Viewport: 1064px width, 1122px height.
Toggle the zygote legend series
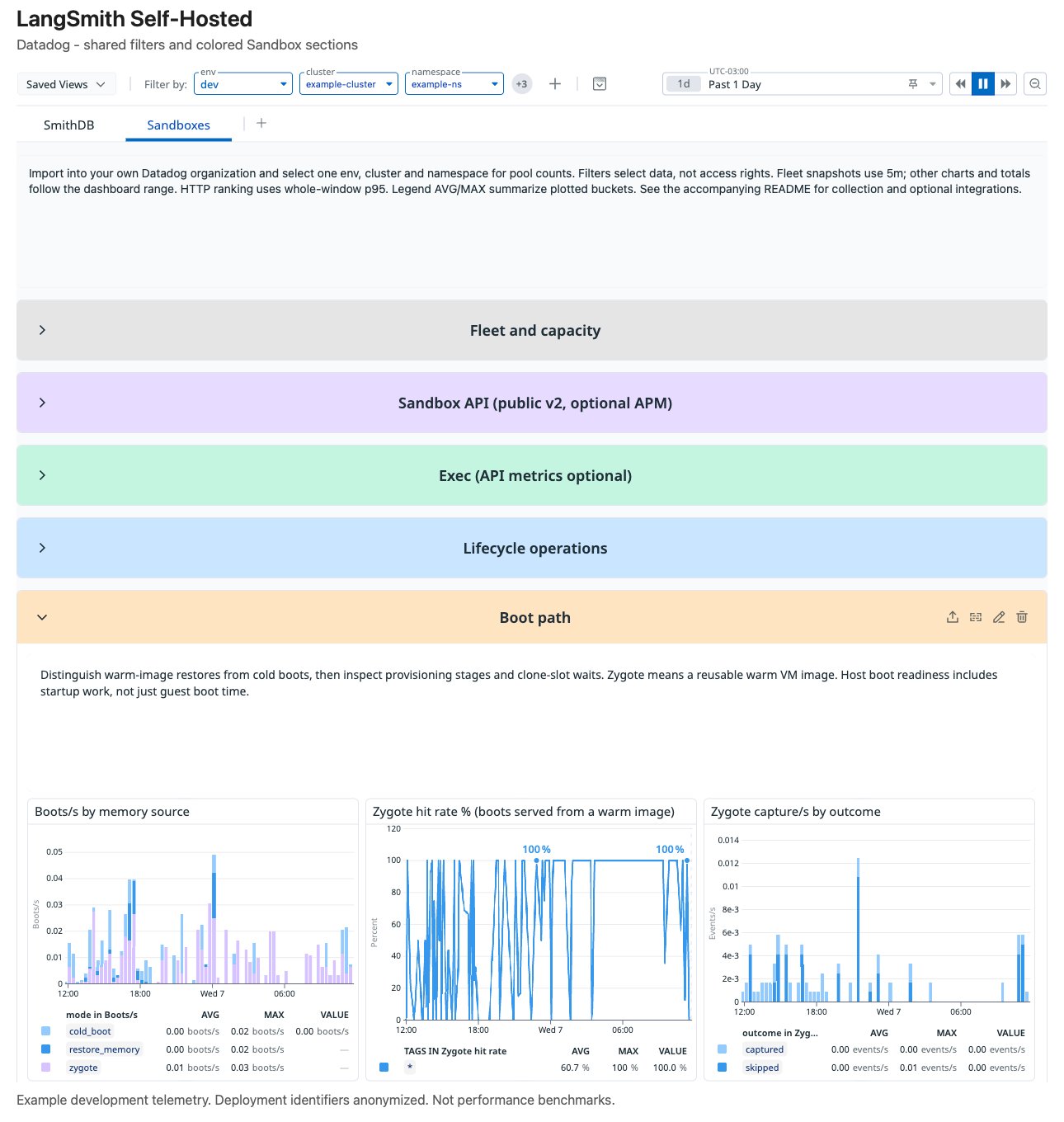point(83,1068)
